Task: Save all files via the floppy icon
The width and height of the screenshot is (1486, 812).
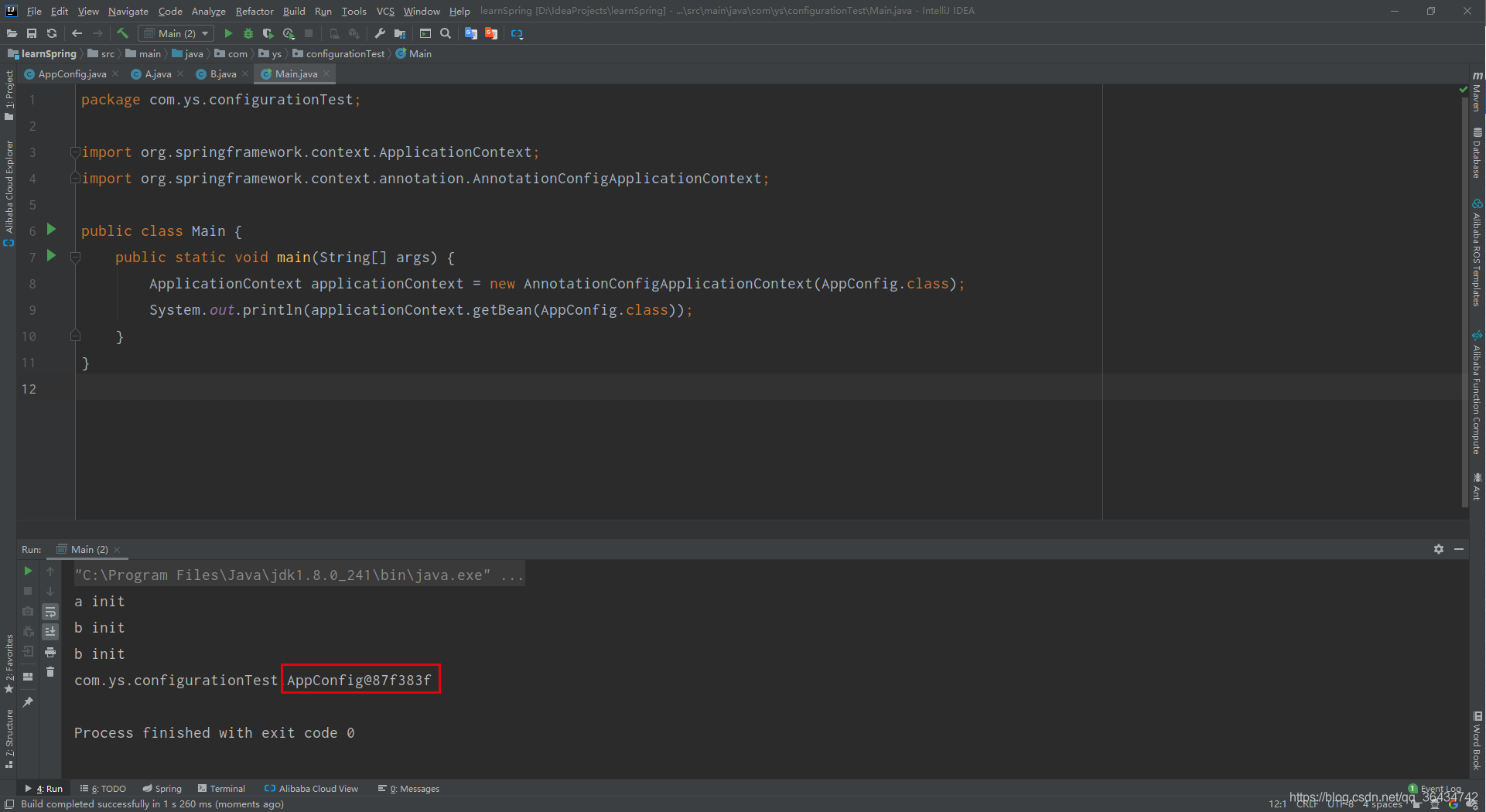Action: (32, 33)
